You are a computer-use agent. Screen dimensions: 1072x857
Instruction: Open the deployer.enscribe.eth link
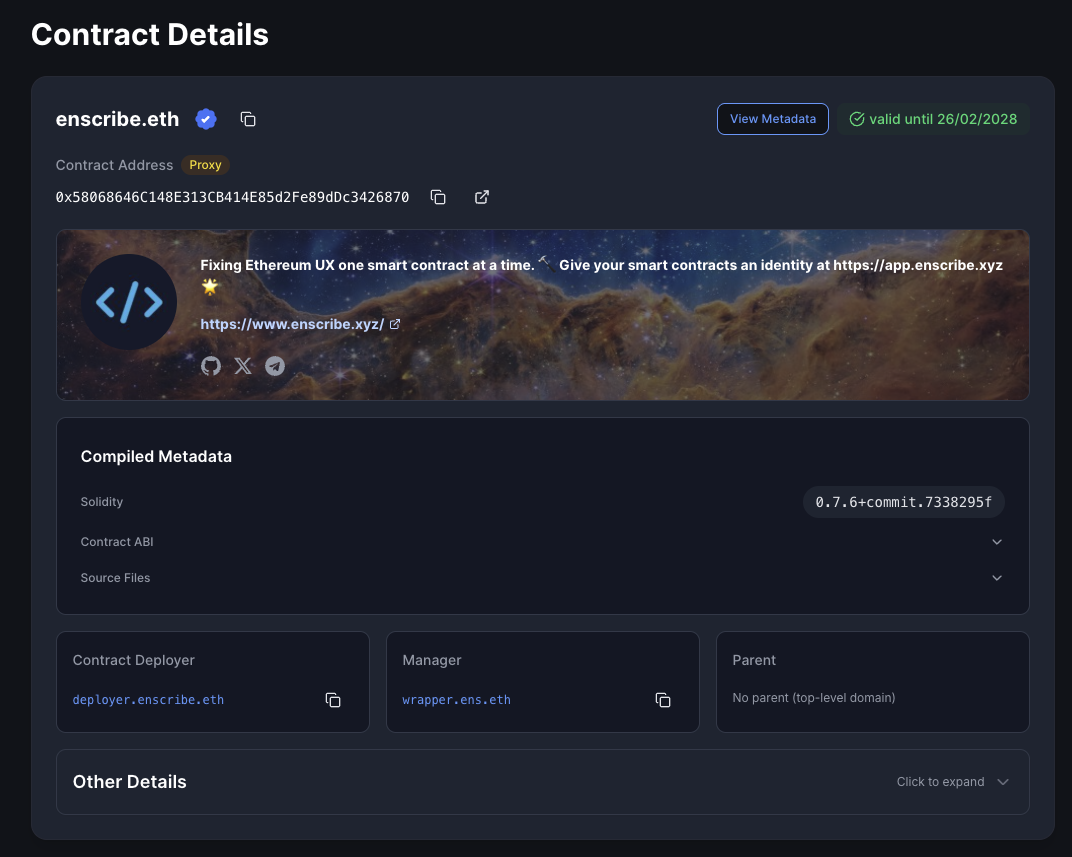[x=148, y=700]
